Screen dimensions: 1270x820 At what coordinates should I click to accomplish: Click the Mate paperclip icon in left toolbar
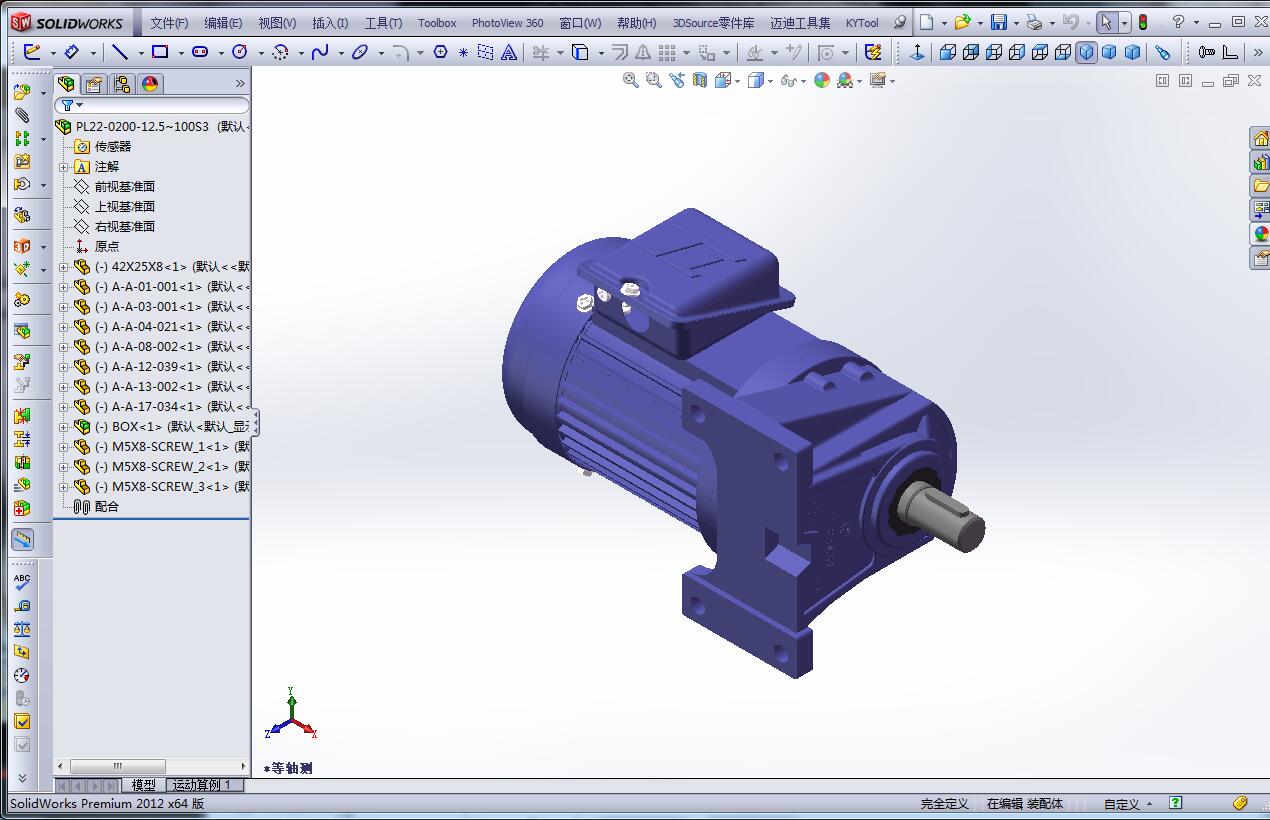click(x=22, y=116)
